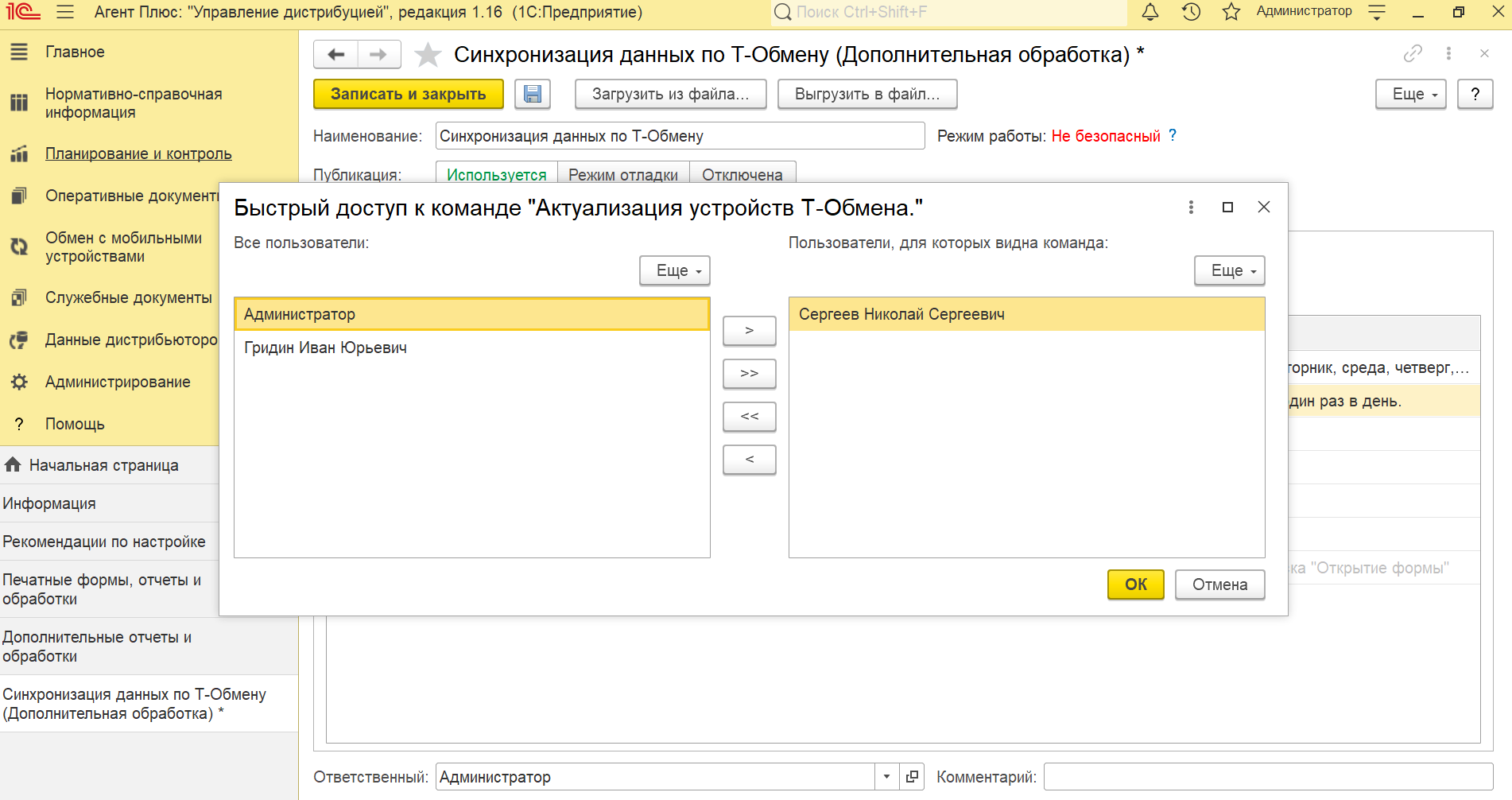Open Оперативные документы section icon
Screen dimensions: 1512x800
[x=19, y=196]
